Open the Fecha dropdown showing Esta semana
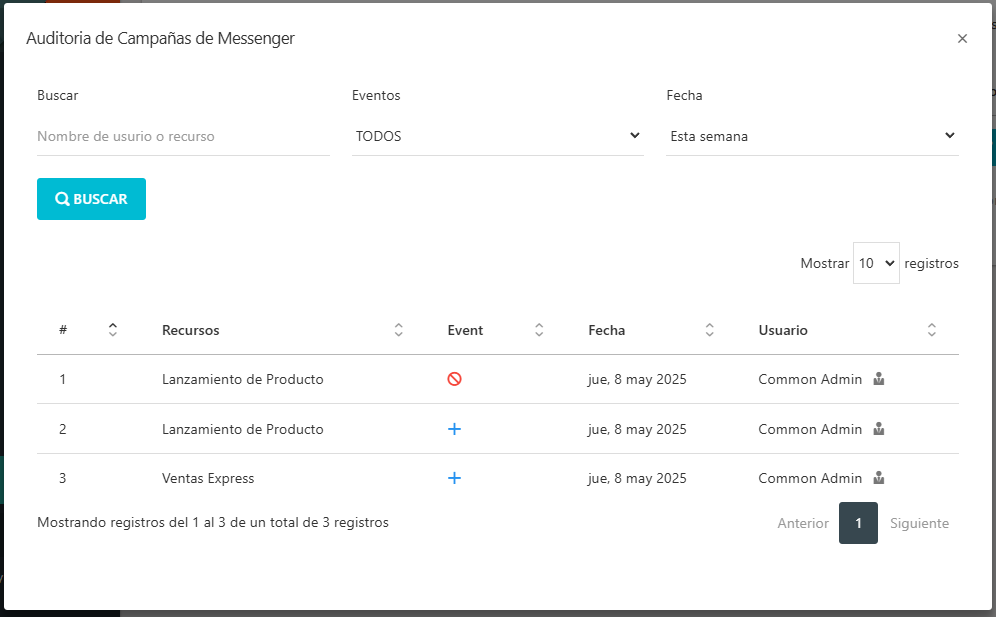 [812, 136]
